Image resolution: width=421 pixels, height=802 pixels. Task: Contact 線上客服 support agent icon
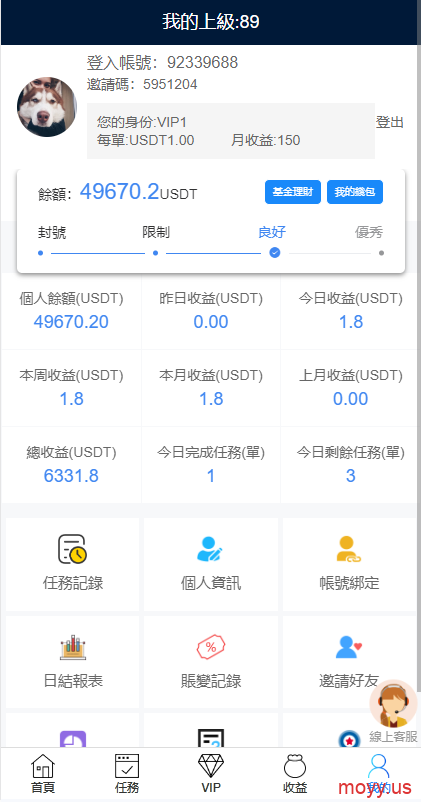point(393,704)
